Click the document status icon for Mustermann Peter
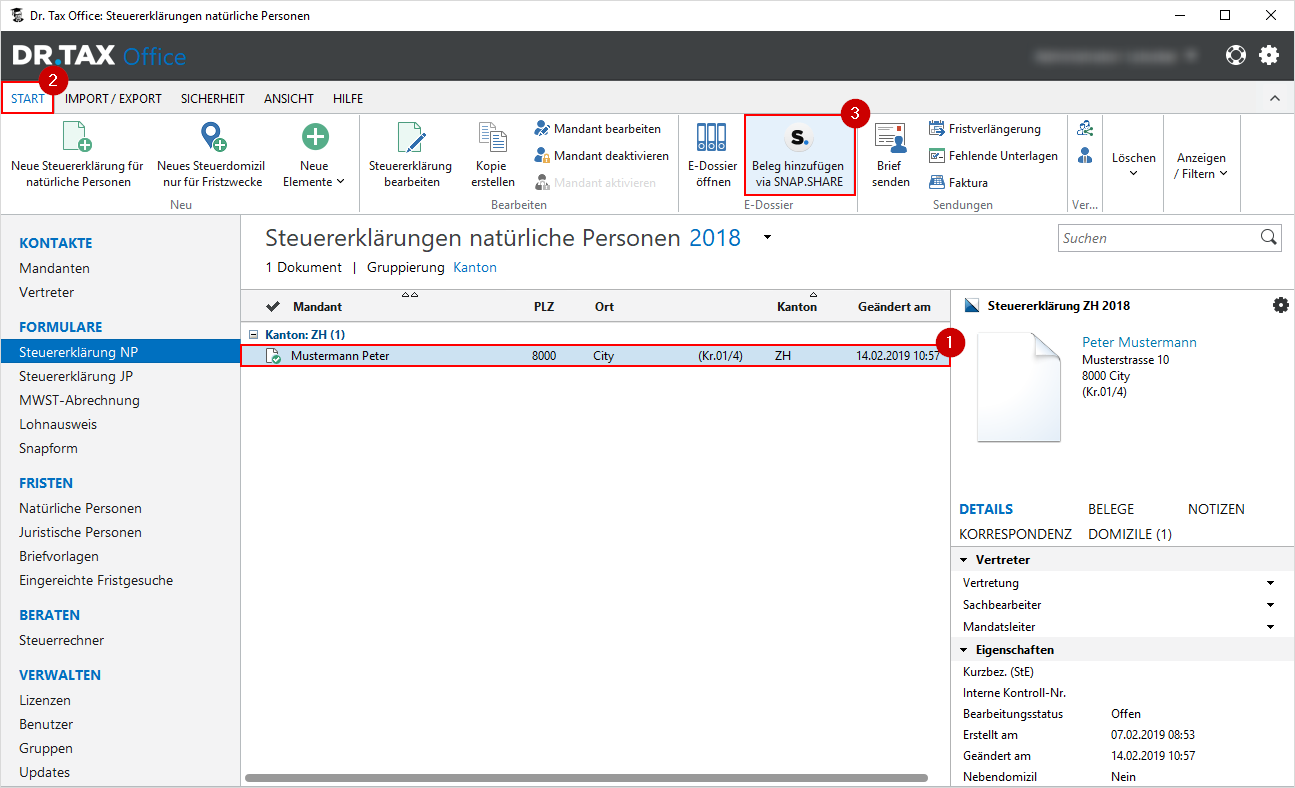The image size is (1295, 788). [273, 355]
